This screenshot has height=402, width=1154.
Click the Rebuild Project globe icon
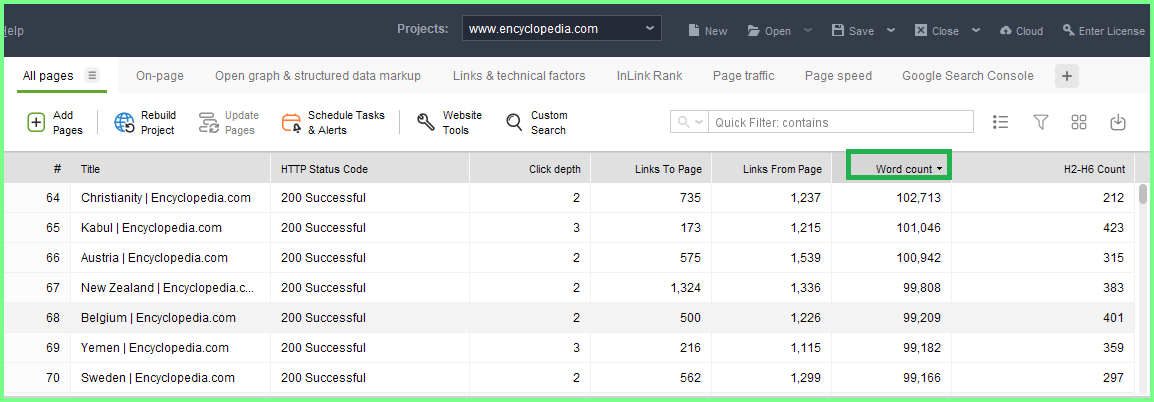[124, 122]
